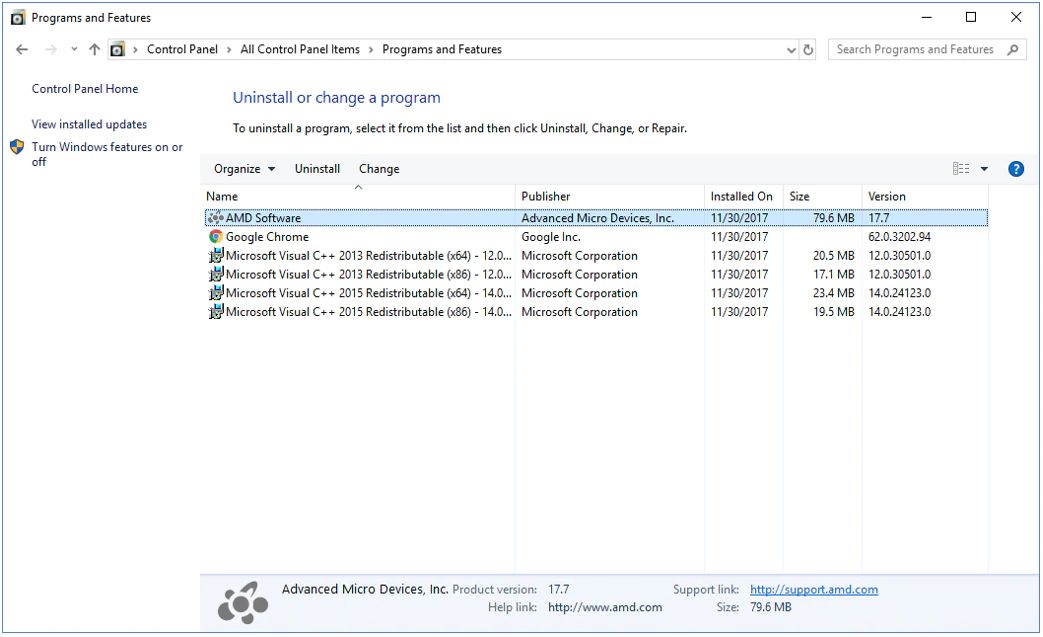Click icon of Visual C++ 2015 (x86)
This screenshot has width=1043, height=637.
[x=215, y=312]
